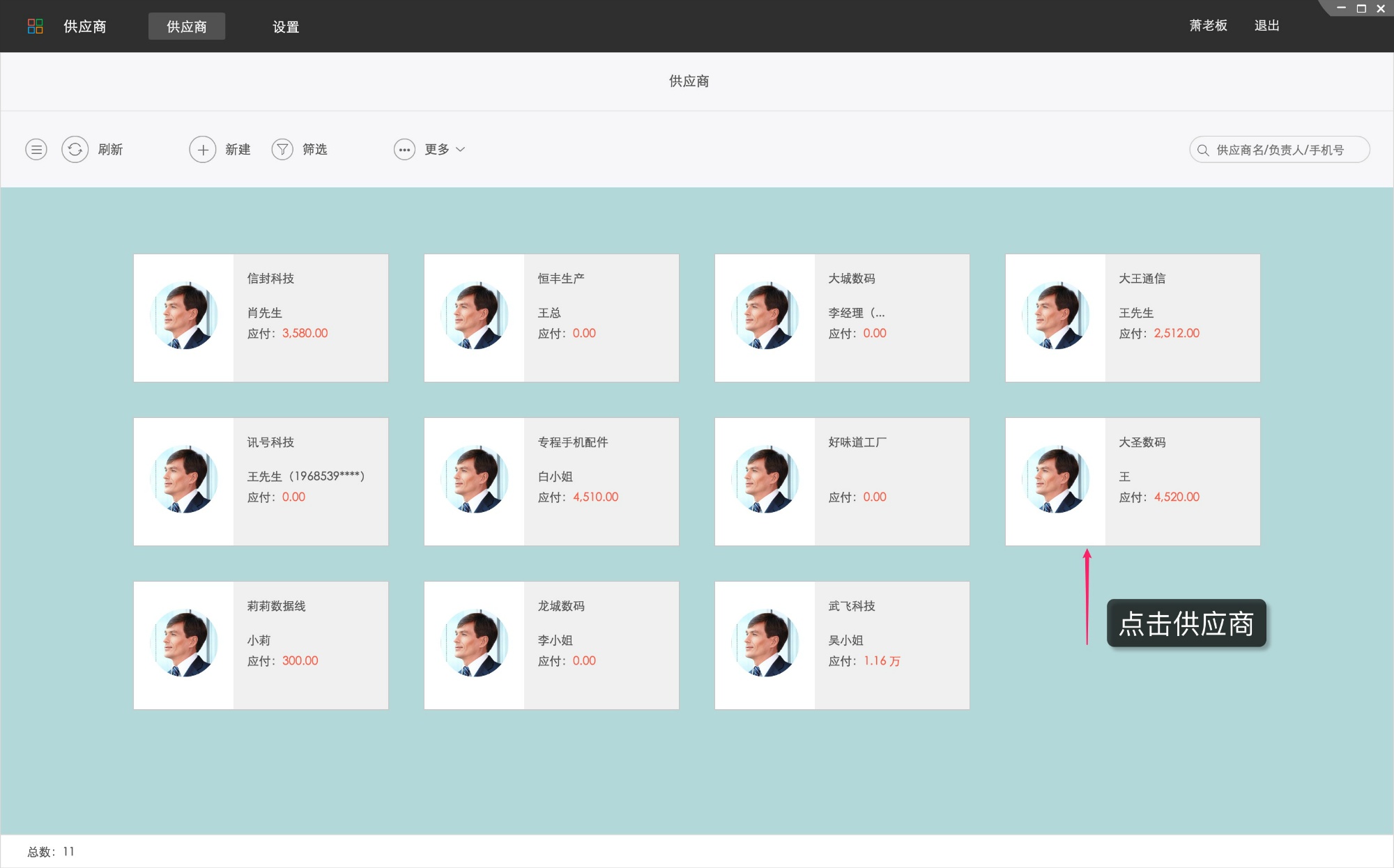
Task: Switch to the 设置 tab
Action: pos(286,26)
